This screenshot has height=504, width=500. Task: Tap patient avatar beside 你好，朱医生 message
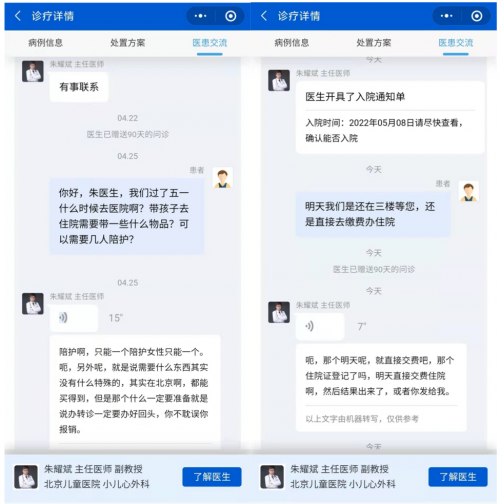223,178
